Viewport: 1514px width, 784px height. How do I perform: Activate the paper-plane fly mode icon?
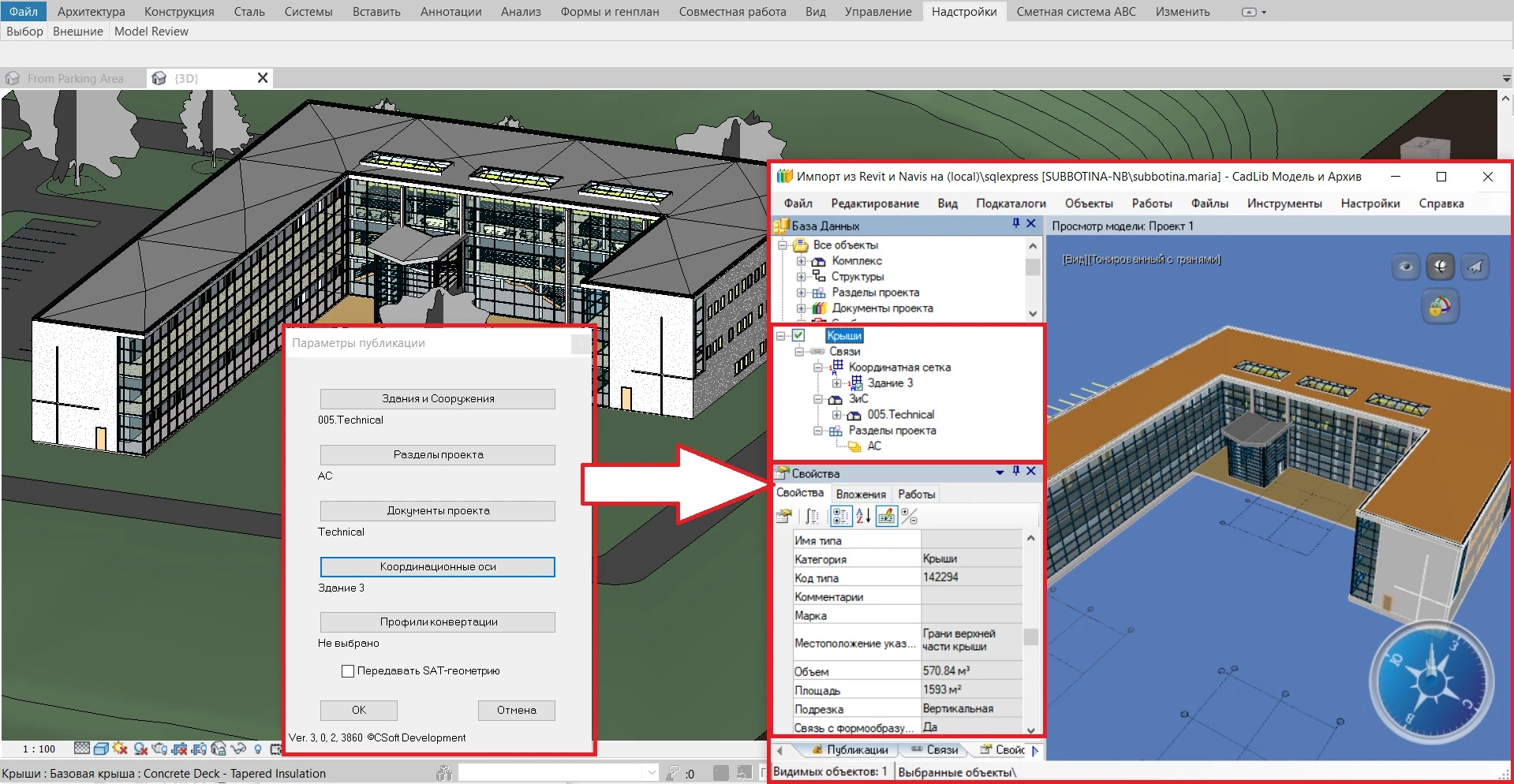[1475, 267]
